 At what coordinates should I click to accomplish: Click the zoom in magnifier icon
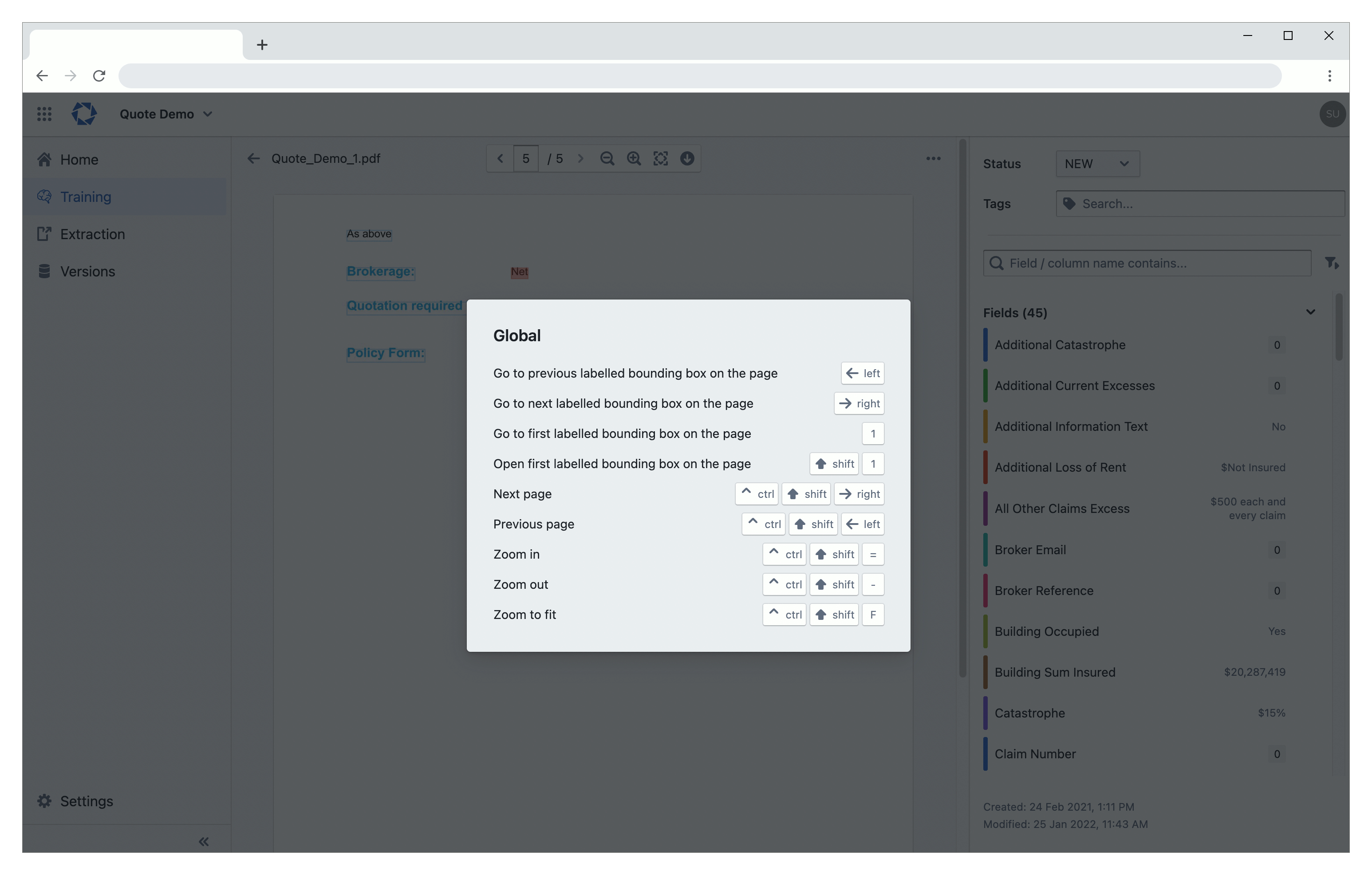tap(634, 158)
